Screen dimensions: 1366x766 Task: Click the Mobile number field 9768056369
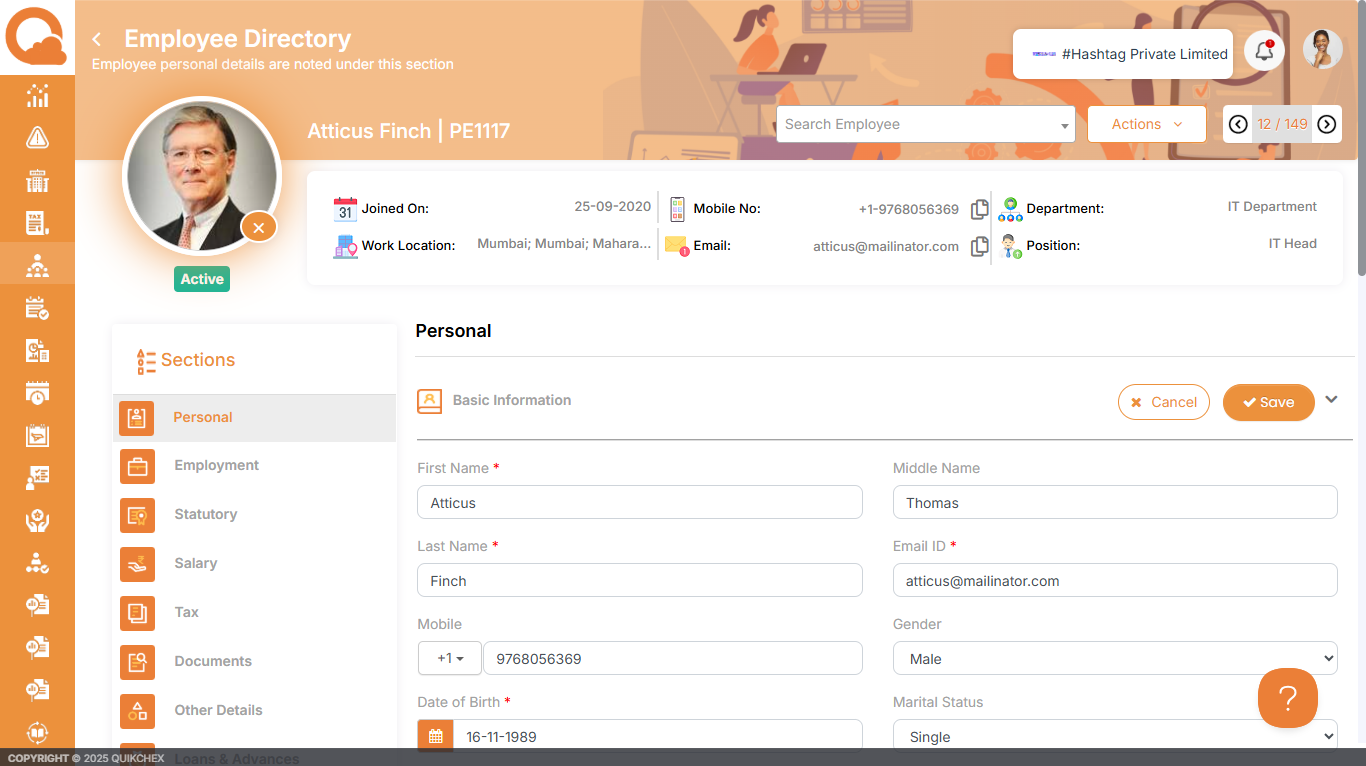pos(673,658)
